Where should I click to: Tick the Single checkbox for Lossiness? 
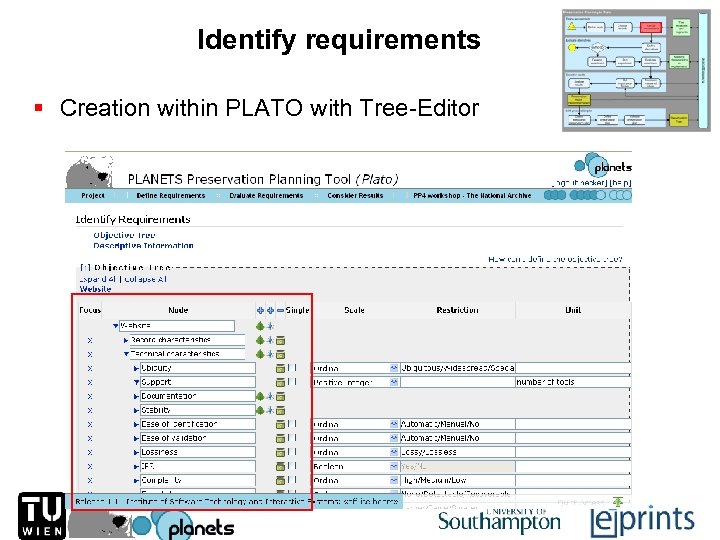click(292, 452)
